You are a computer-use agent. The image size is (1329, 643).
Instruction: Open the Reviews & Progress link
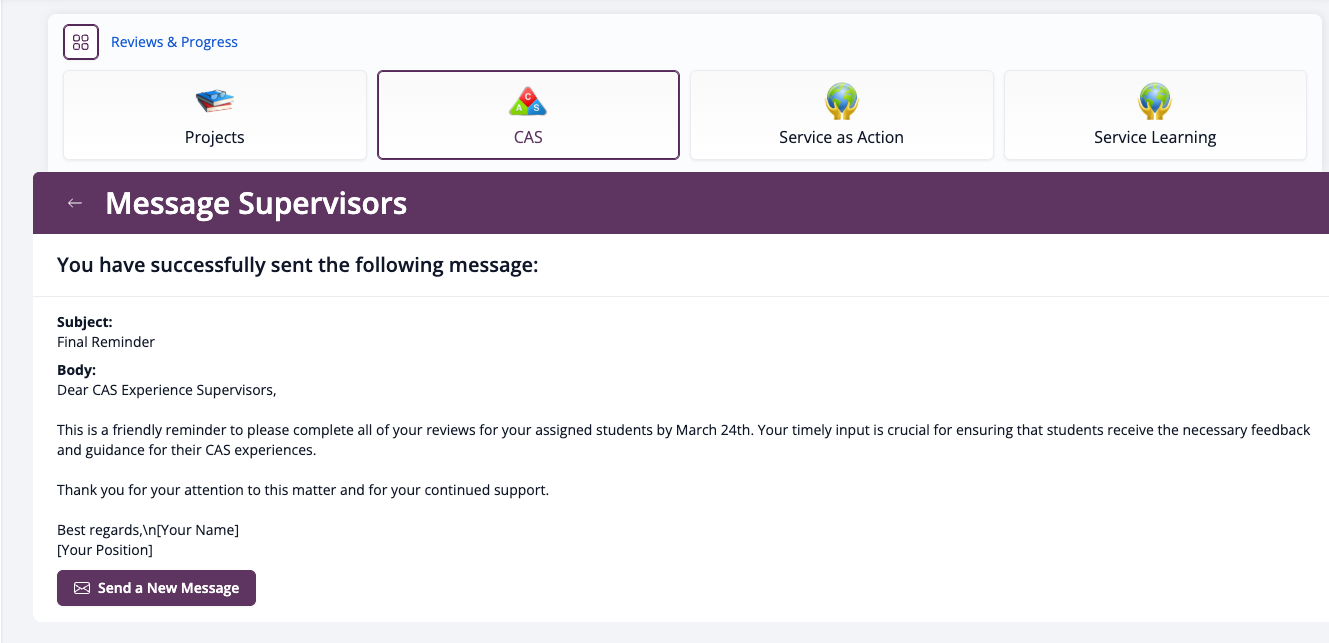pos(174,42)
